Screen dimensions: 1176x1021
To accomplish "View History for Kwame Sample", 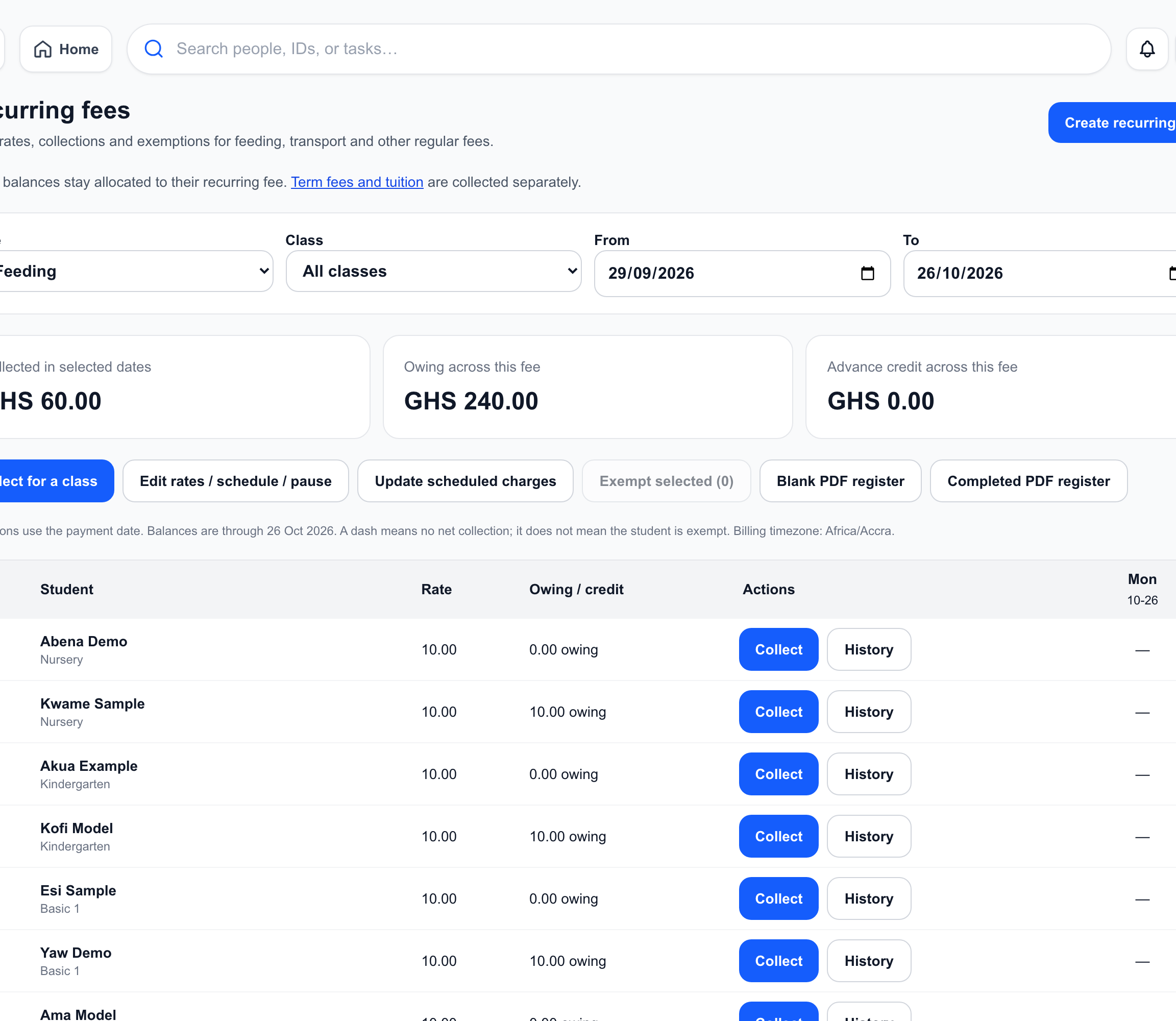I will pyautogui.click(x=869, y=712).
